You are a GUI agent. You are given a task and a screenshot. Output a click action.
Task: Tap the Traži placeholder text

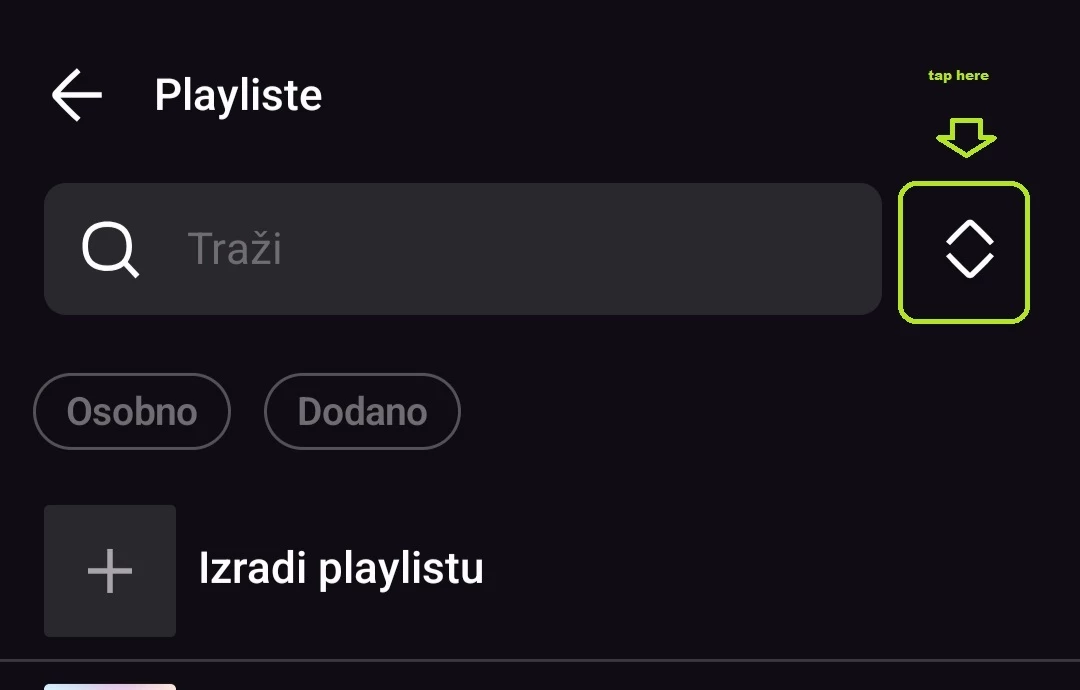[235, 249]
